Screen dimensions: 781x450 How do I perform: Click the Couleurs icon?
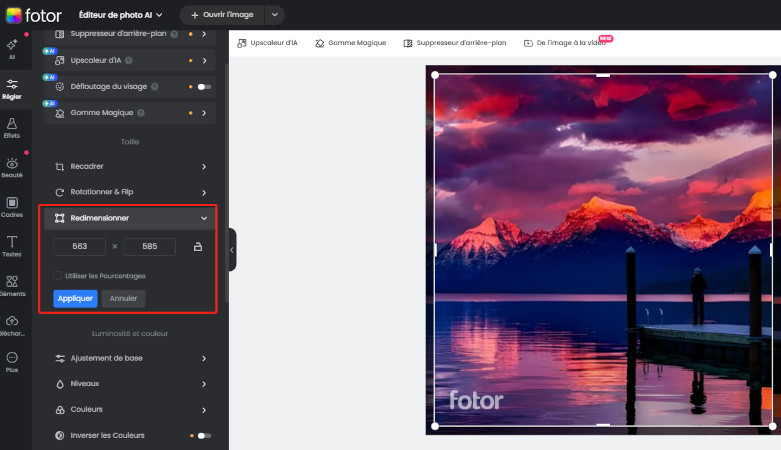[60, 410]
